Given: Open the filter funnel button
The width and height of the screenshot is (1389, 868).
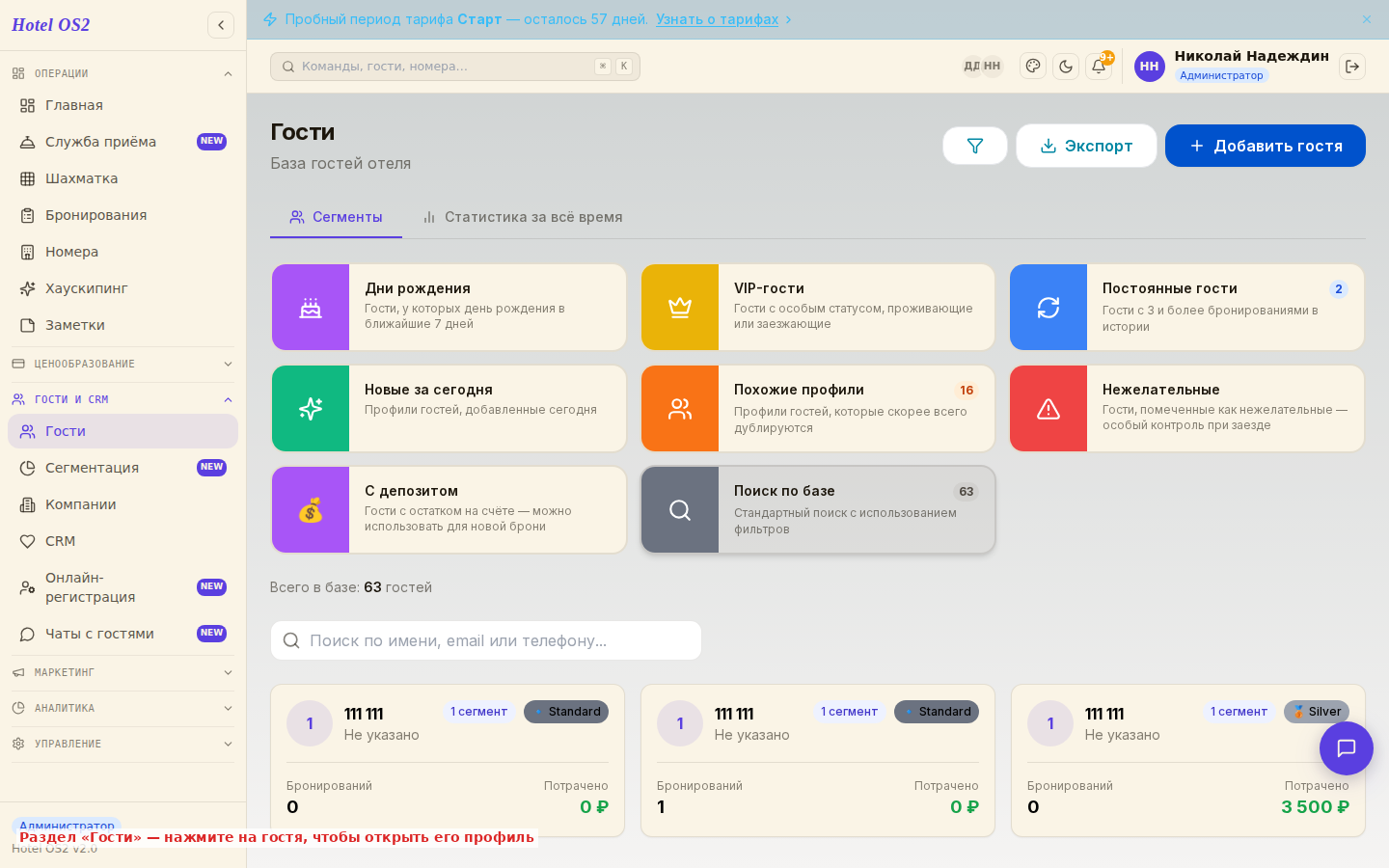Looking at the screenshot, I should pyautogui.click(x=975, y=146).
